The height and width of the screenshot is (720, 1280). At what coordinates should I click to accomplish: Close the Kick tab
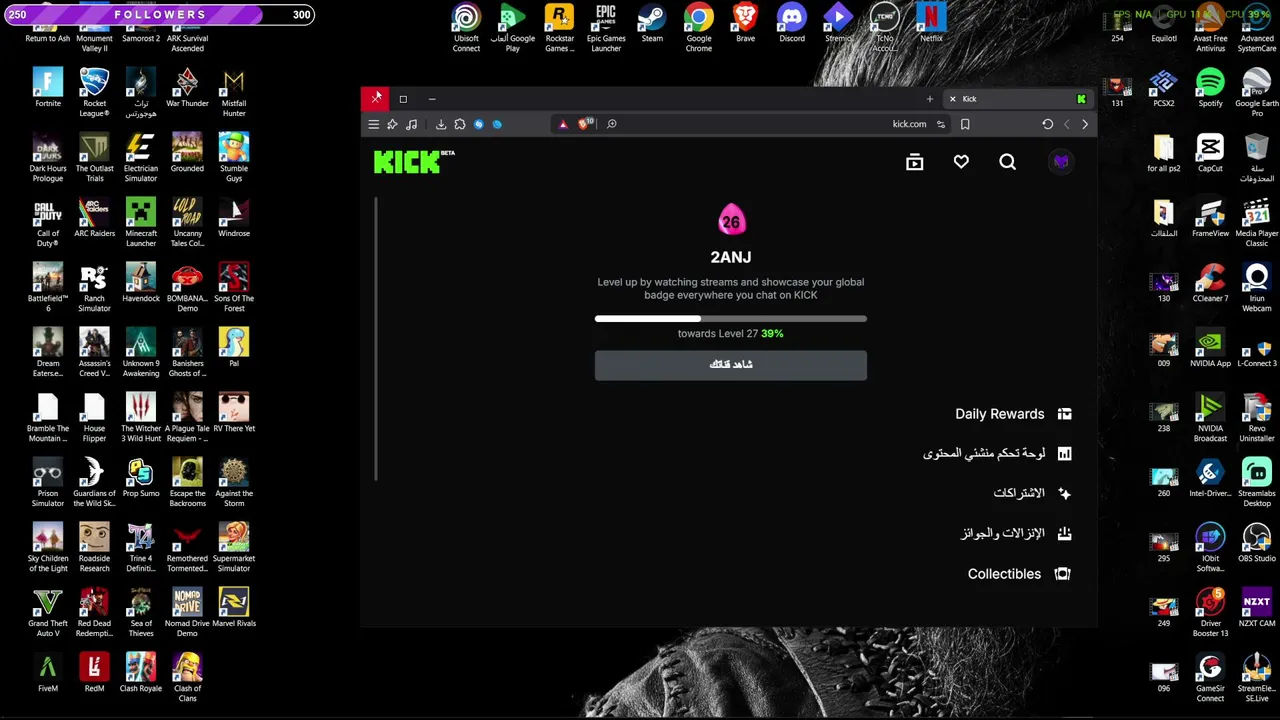[952, 99]
